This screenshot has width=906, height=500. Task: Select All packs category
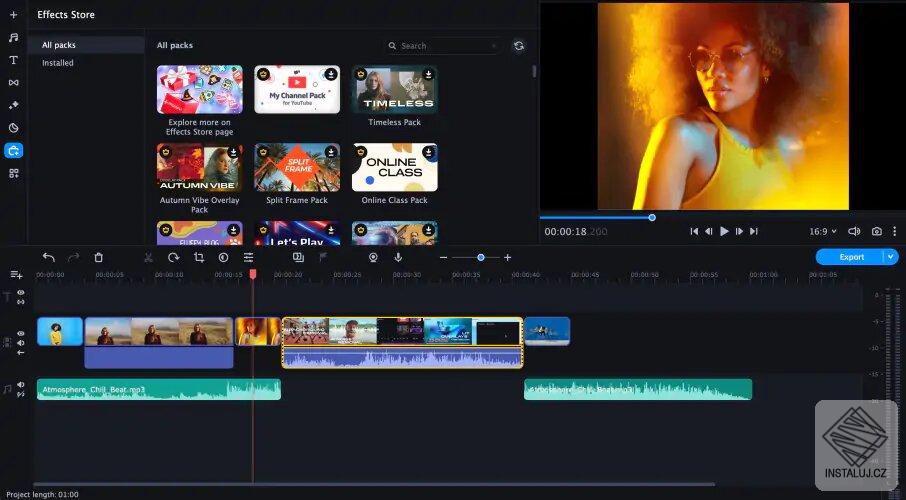88,45
